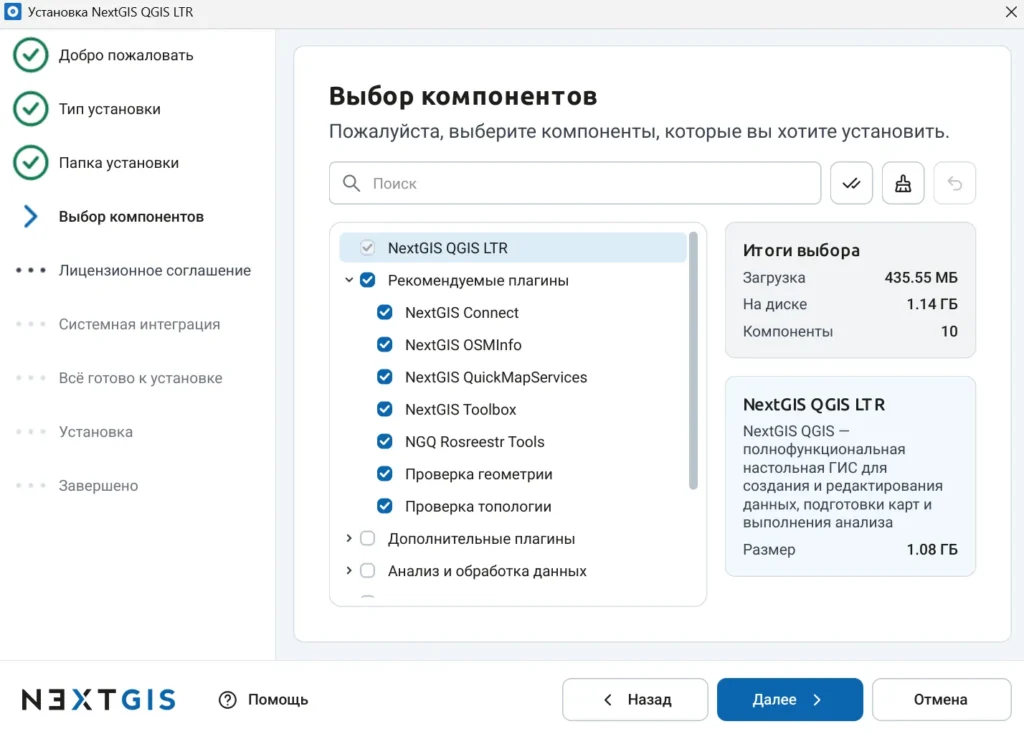
Task: Uncheck NGQ Rosreestr Tools checkbox
Action: coord(385,441)
